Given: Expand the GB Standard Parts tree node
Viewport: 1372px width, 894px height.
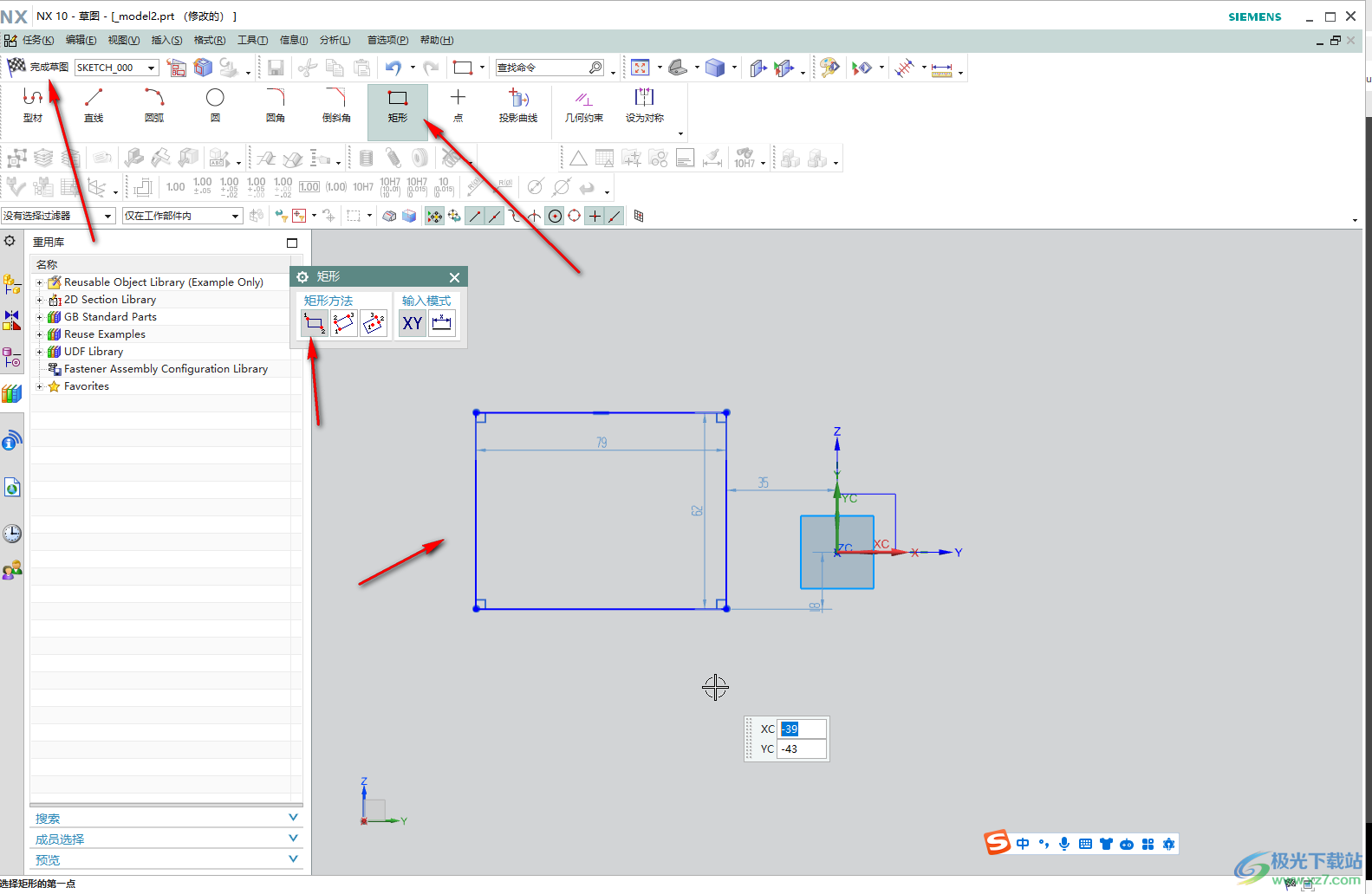Looking at the screenshot, I should 39,317.
